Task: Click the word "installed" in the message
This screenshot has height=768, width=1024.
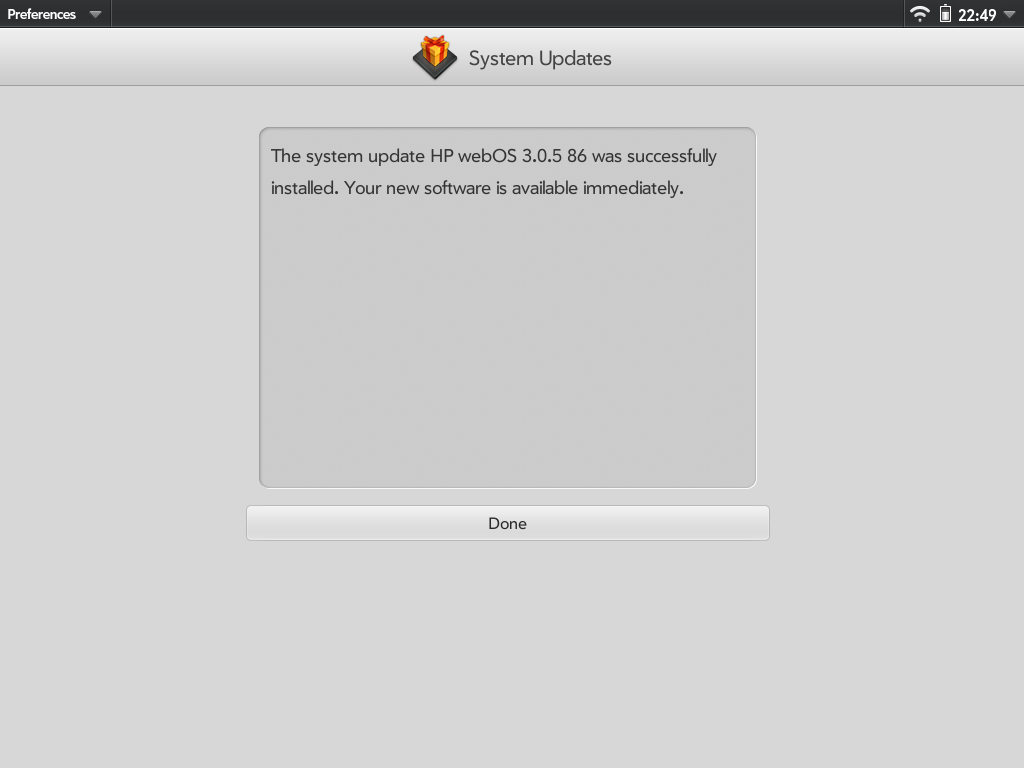Action: [303, 188]
